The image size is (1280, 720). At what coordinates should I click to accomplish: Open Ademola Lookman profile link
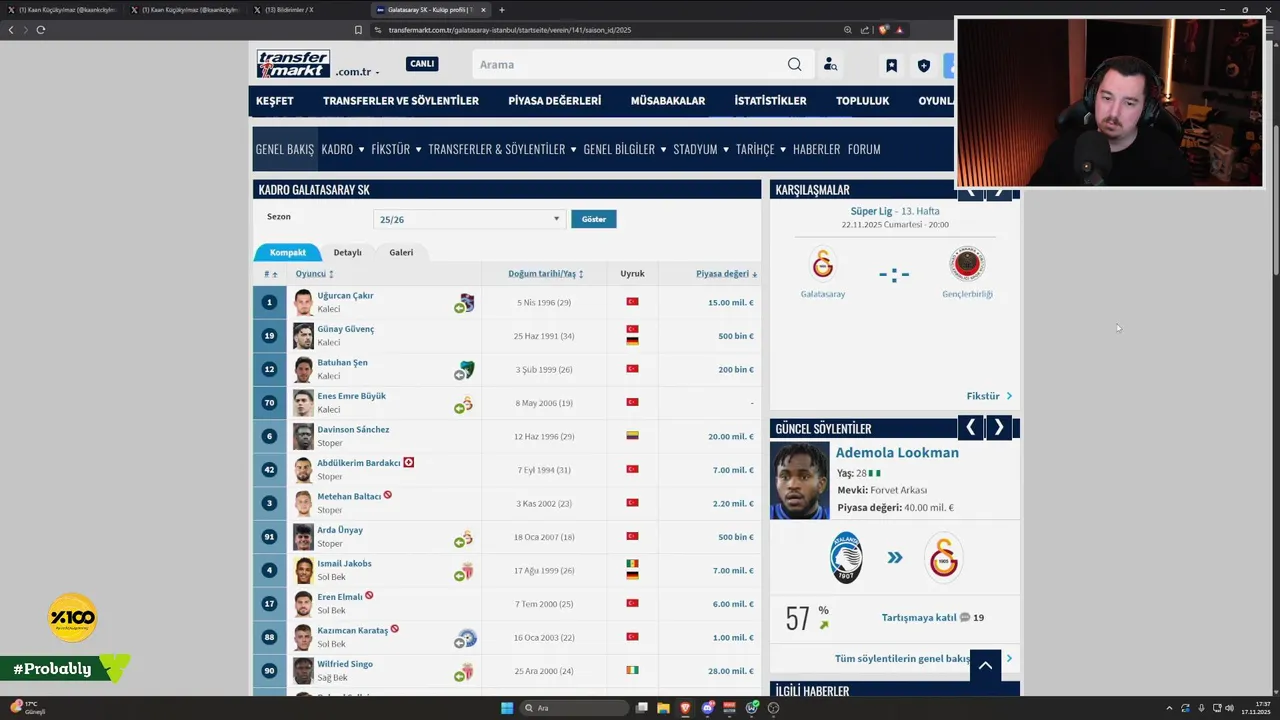pyautogui.click(x=897, y=453)
